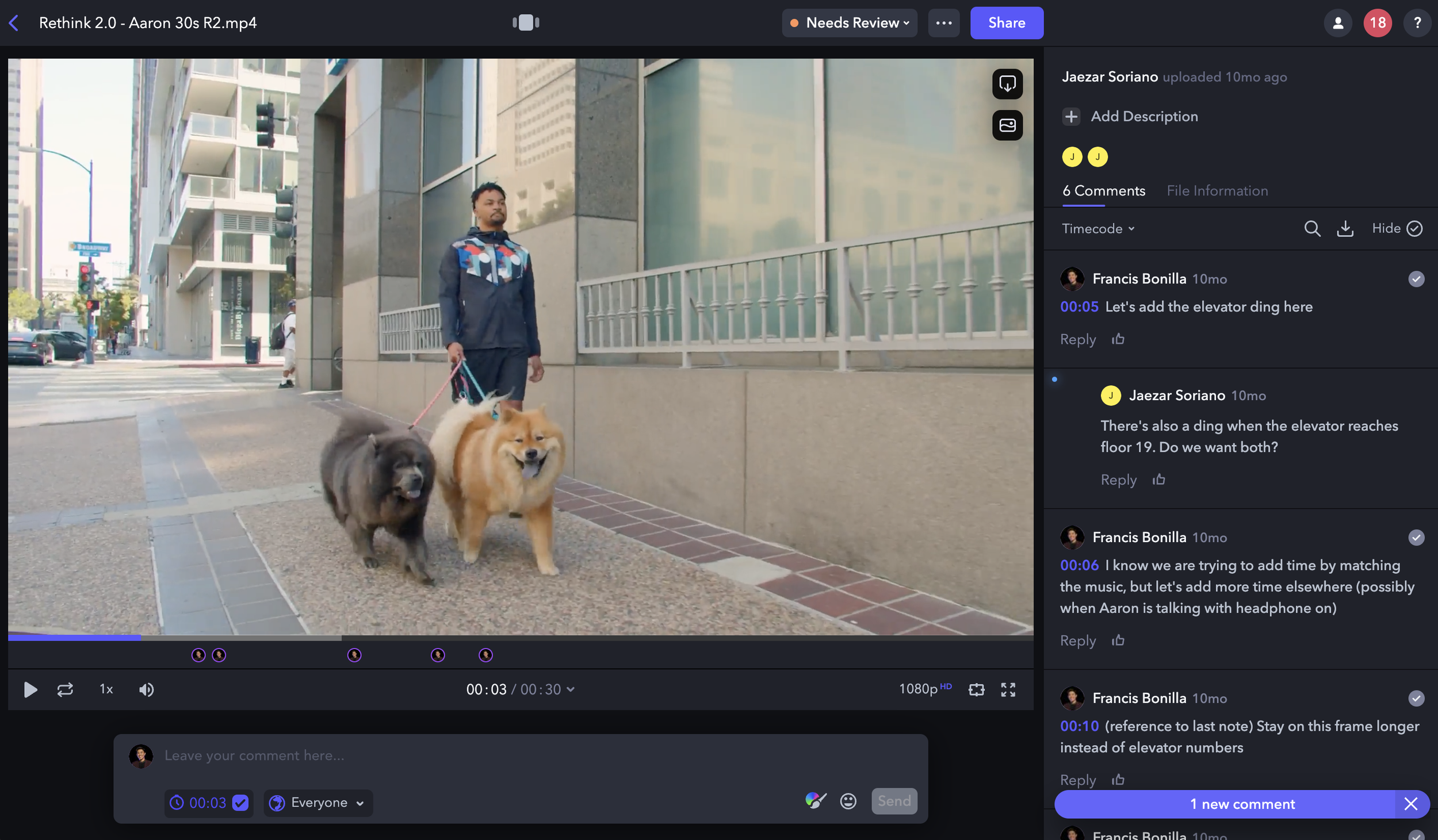Enter fullscreen video mode

pos(1008,689)
